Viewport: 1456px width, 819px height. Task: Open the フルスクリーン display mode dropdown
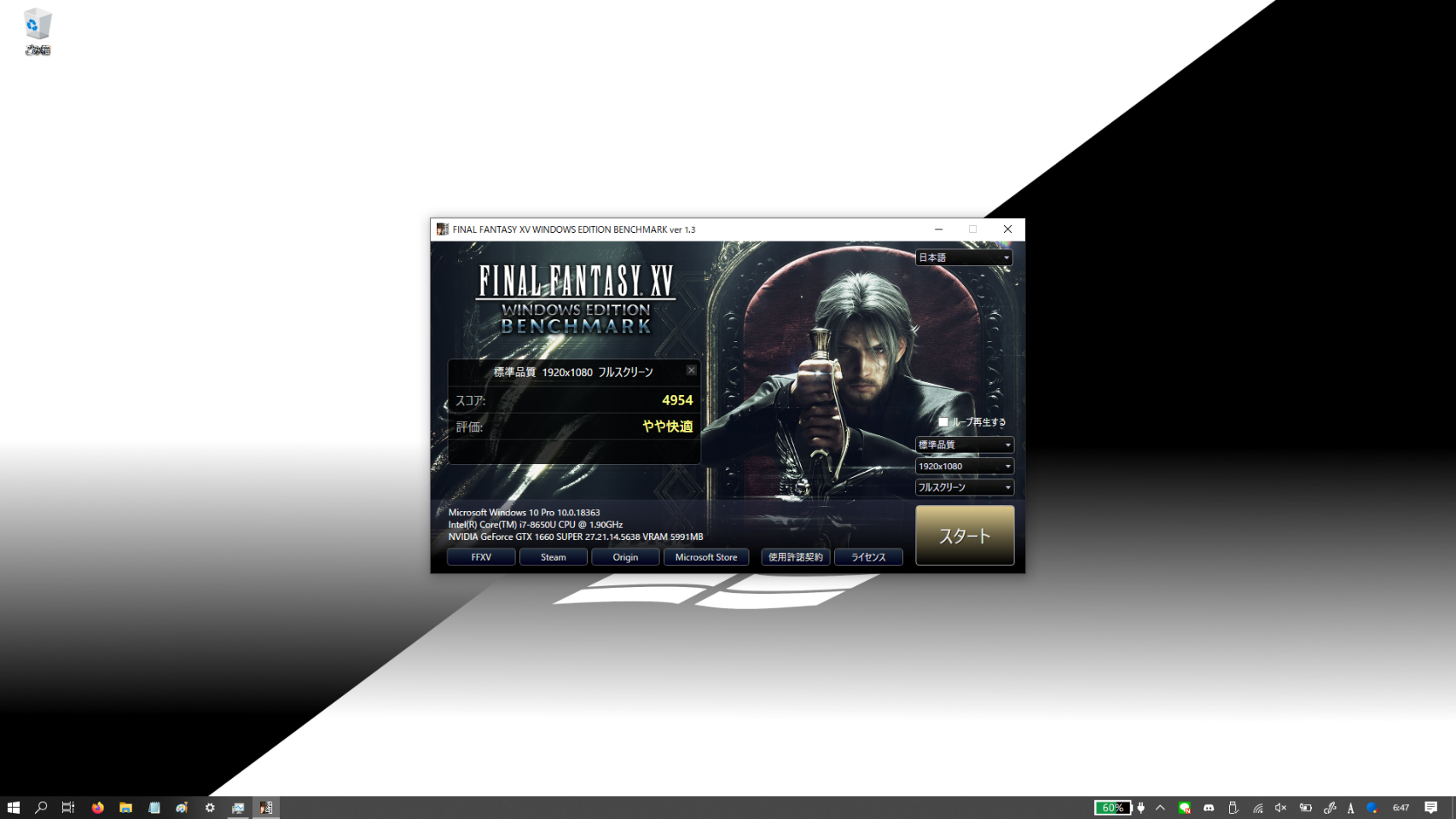(x=964, y=487)
